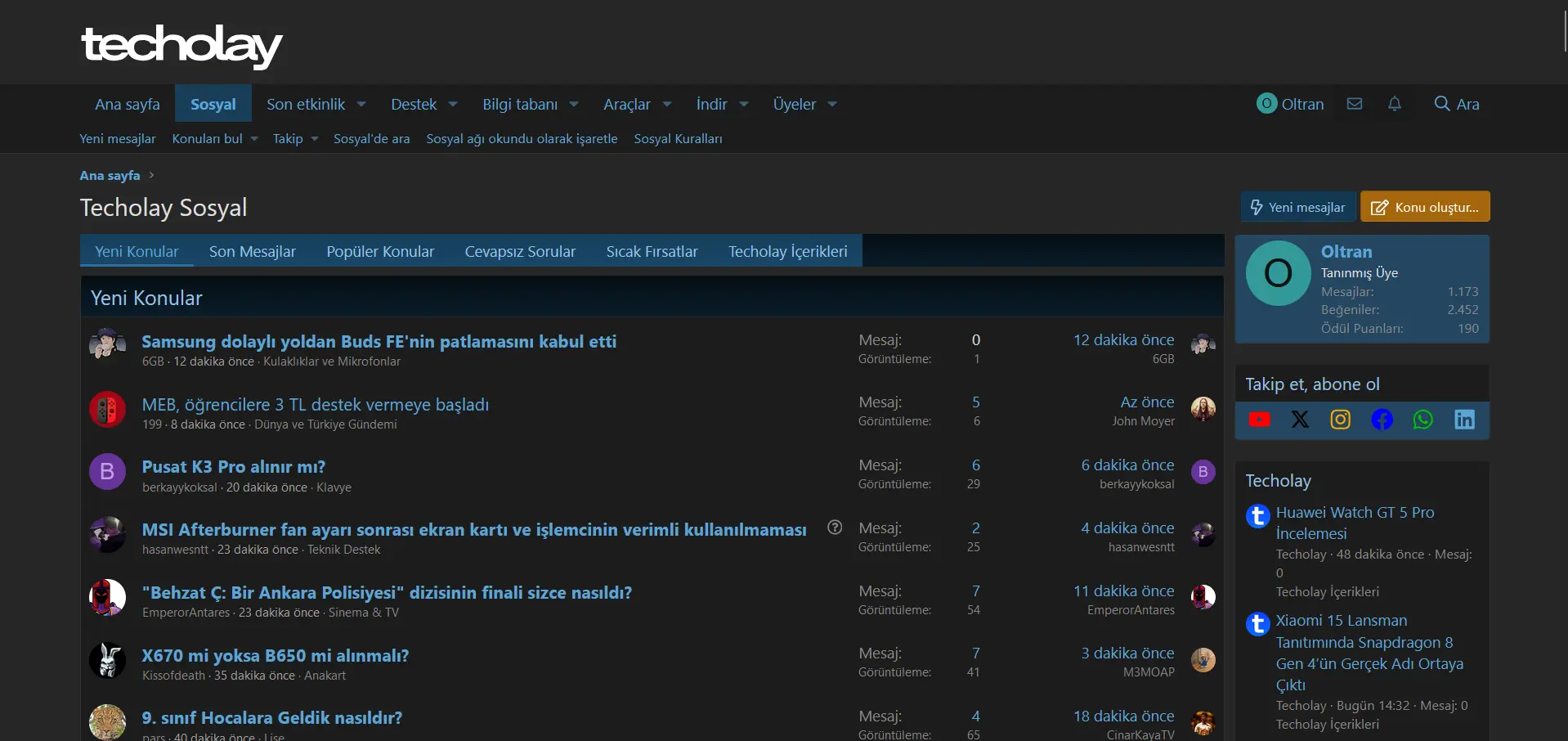Select the Yeni Konular tab

pyautogui.click(x=137, y=251)
